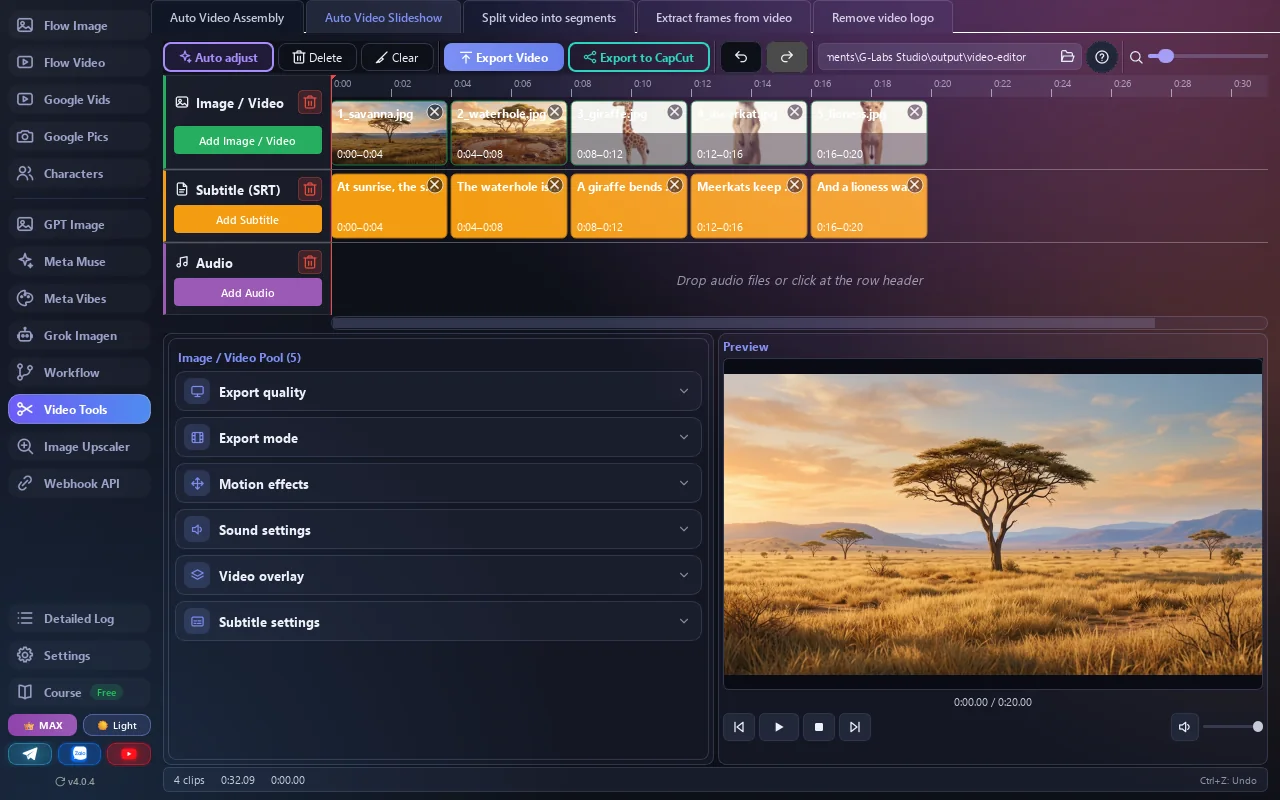Remove 'And a lioness' subtitle clip
Image resolution: width=1280 pixels, height=800 pixels.
[915, 185]
